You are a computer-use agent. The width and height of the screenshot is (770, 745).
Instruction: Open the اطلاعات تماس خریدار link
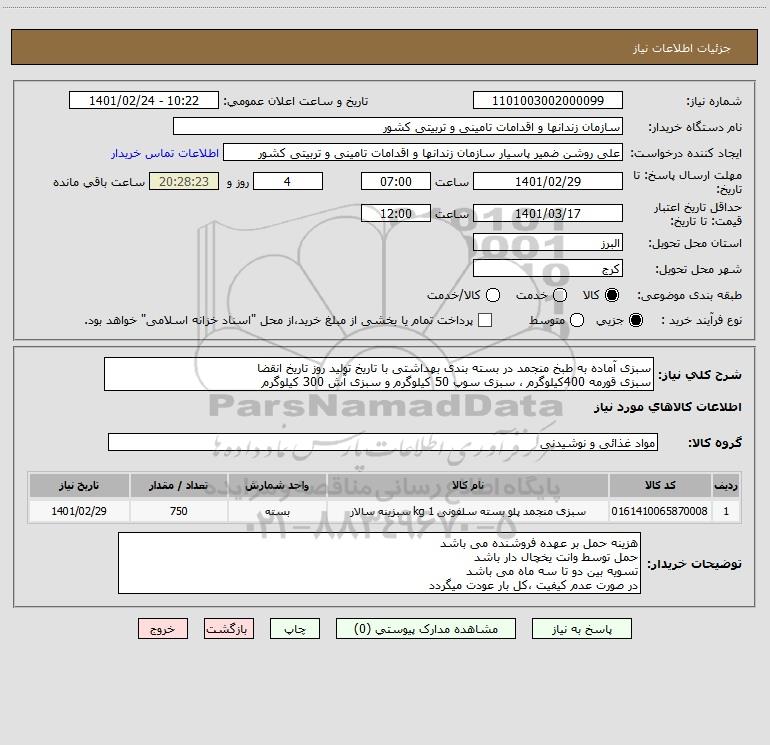pos(165,153)
